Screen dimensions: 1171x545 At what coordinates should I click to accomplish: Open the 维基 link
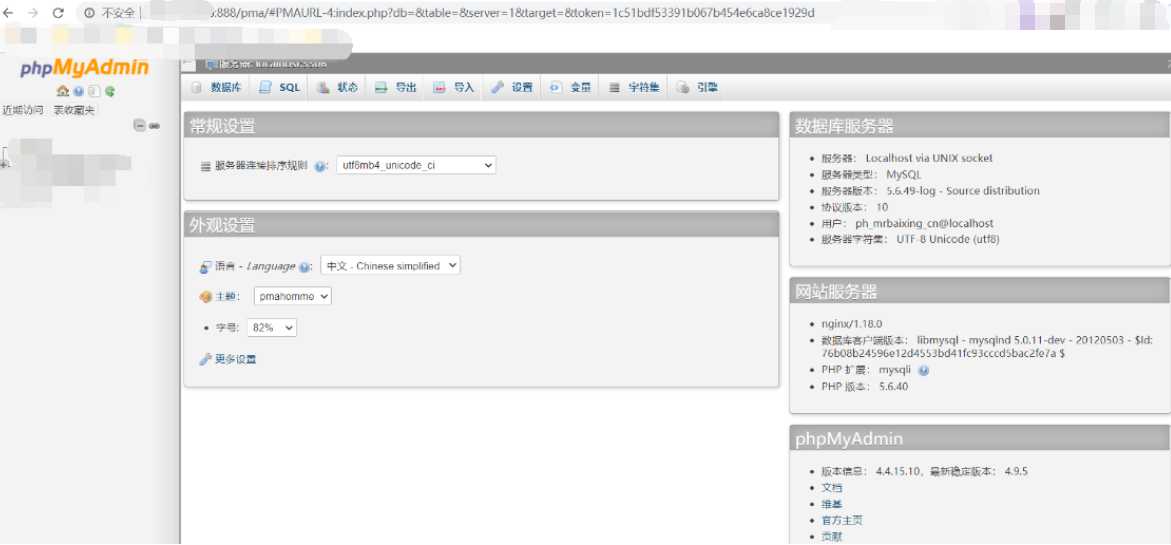click(x=831, y=504)
